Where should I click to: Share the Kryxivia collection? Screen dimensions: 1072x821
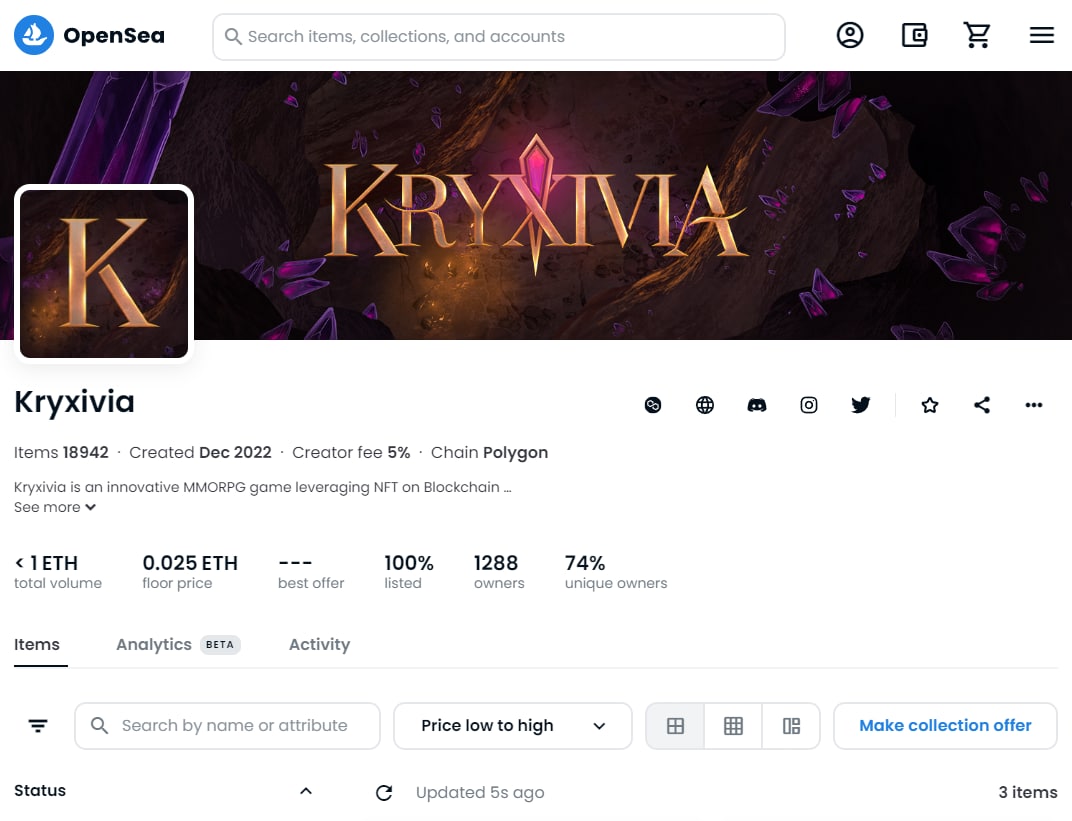tap(982, 405)
